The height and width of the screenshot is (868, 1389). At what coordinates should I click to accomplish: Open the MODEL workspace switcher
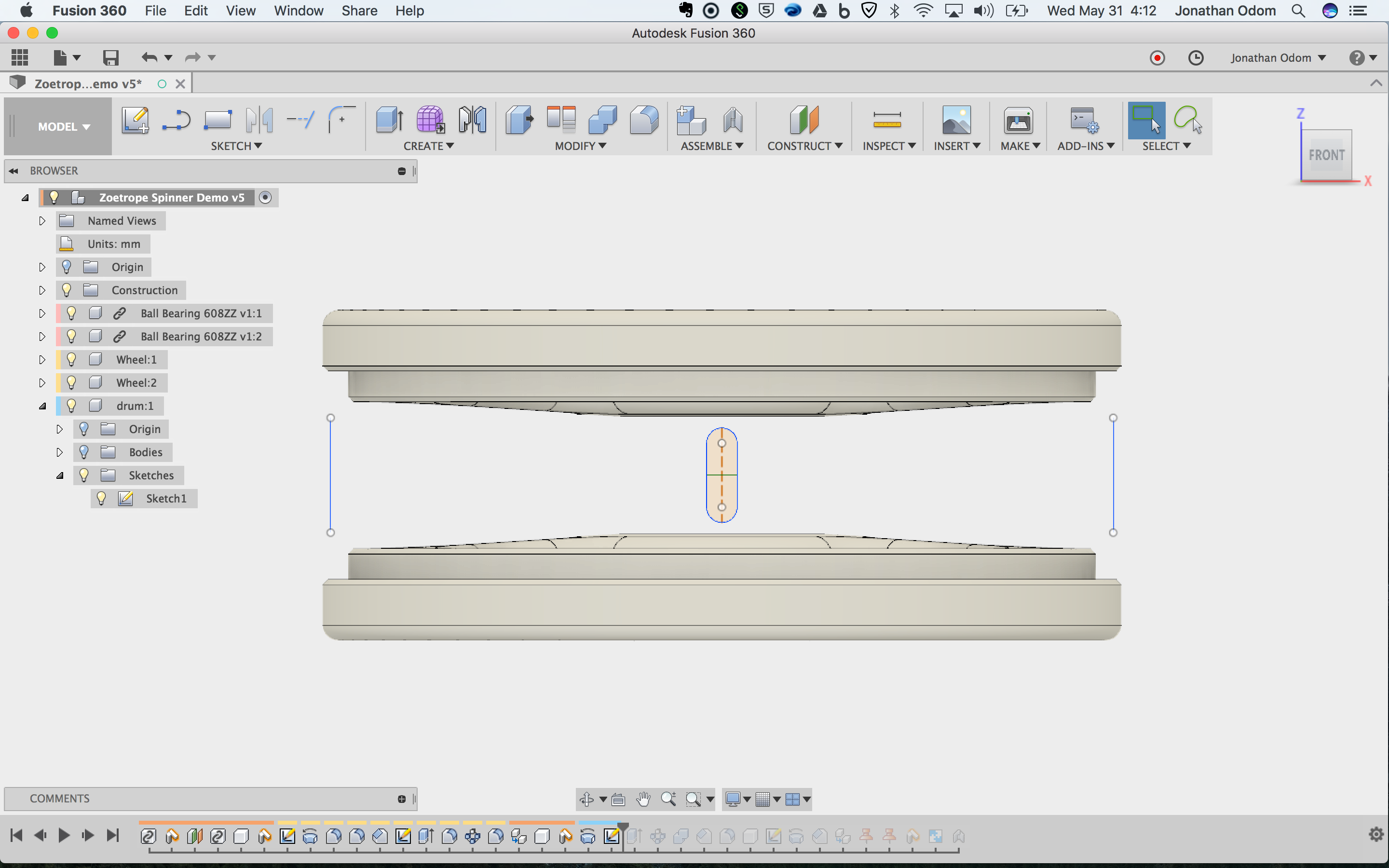pos(63,126)
